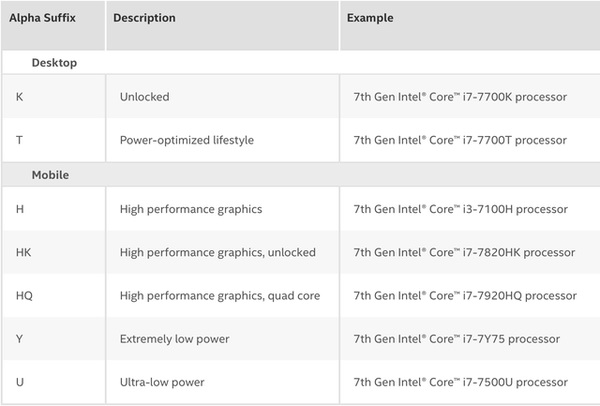Click the K suffix cell

click(21, 97)
